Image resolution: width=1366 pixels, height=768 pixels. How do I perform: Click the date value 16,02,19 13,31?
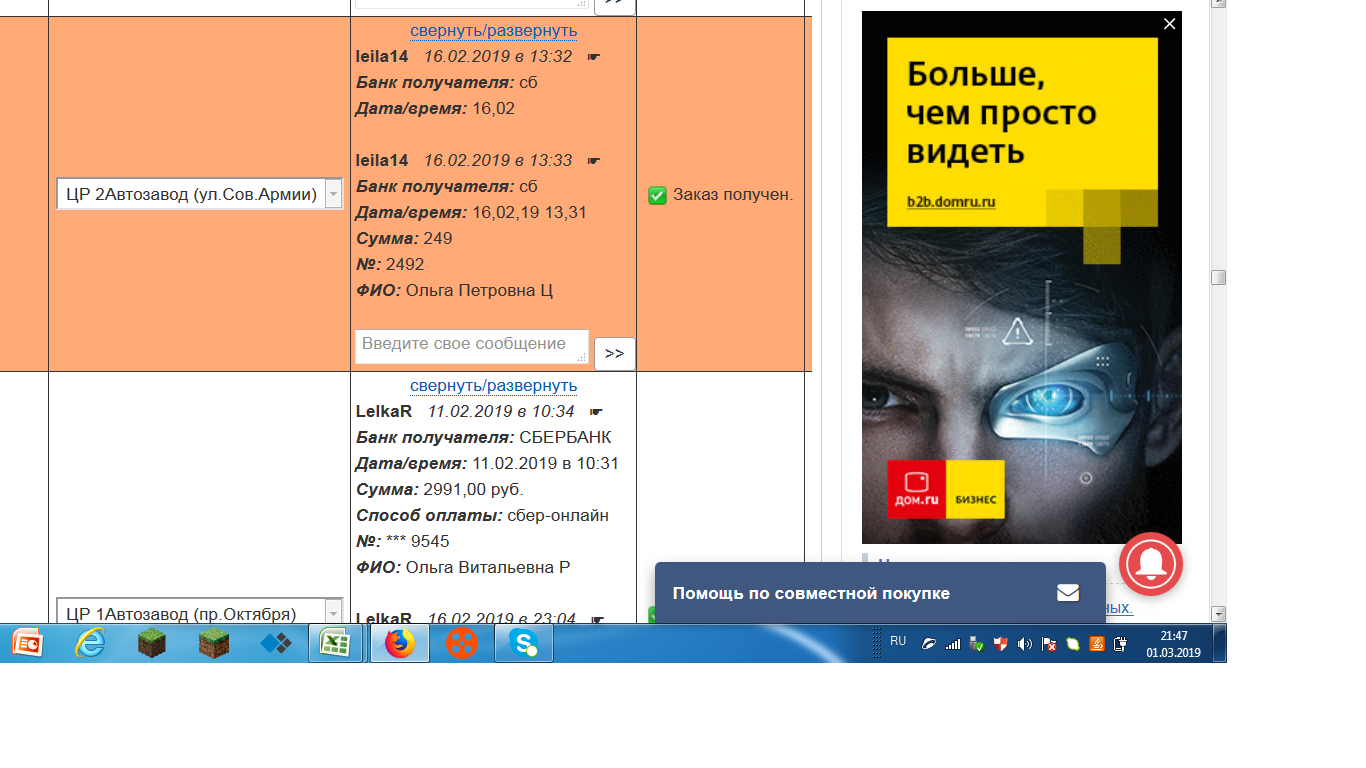[x=530, y=213]
